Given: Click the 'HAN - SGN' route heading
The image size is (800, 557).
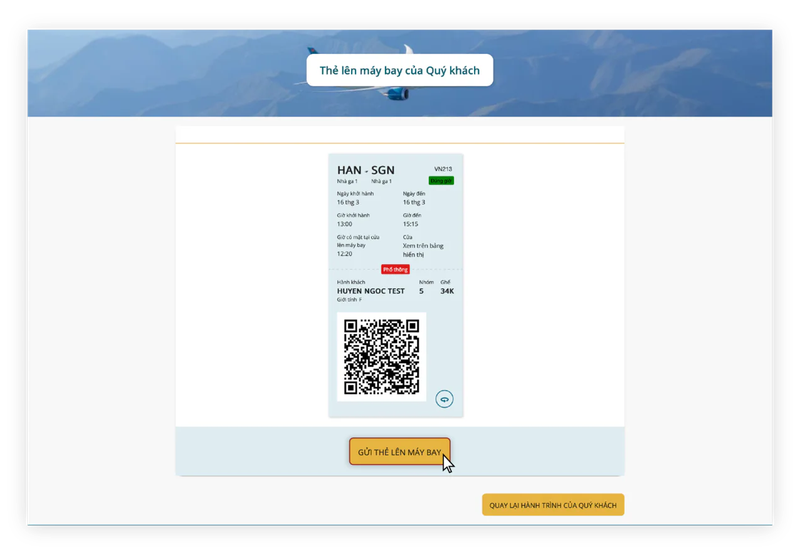Looking at the screenshot, I should (365, 170).
